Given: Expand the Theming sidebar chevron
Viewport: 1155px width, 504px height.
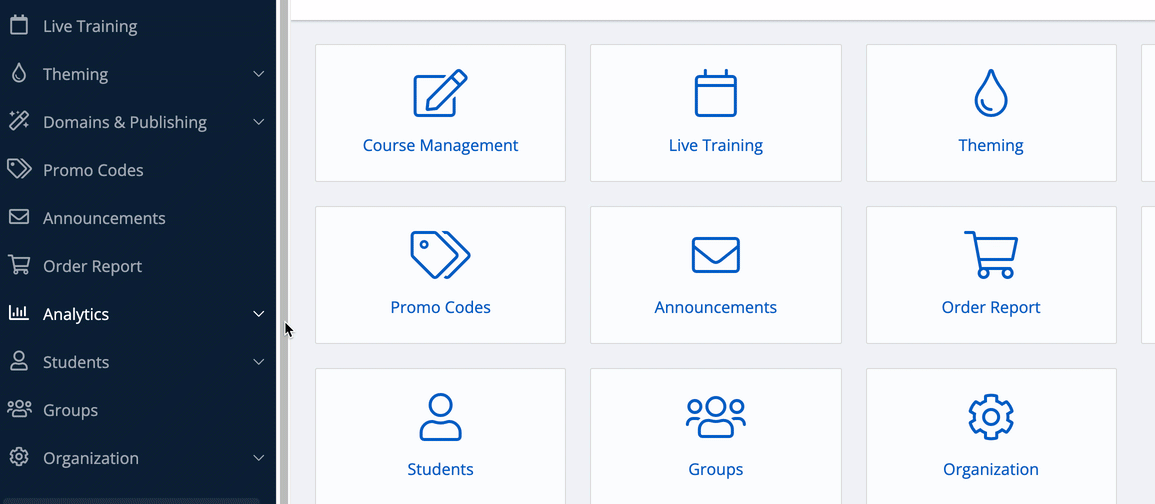Looking at the screenshot, I should (x=259, y=74).
